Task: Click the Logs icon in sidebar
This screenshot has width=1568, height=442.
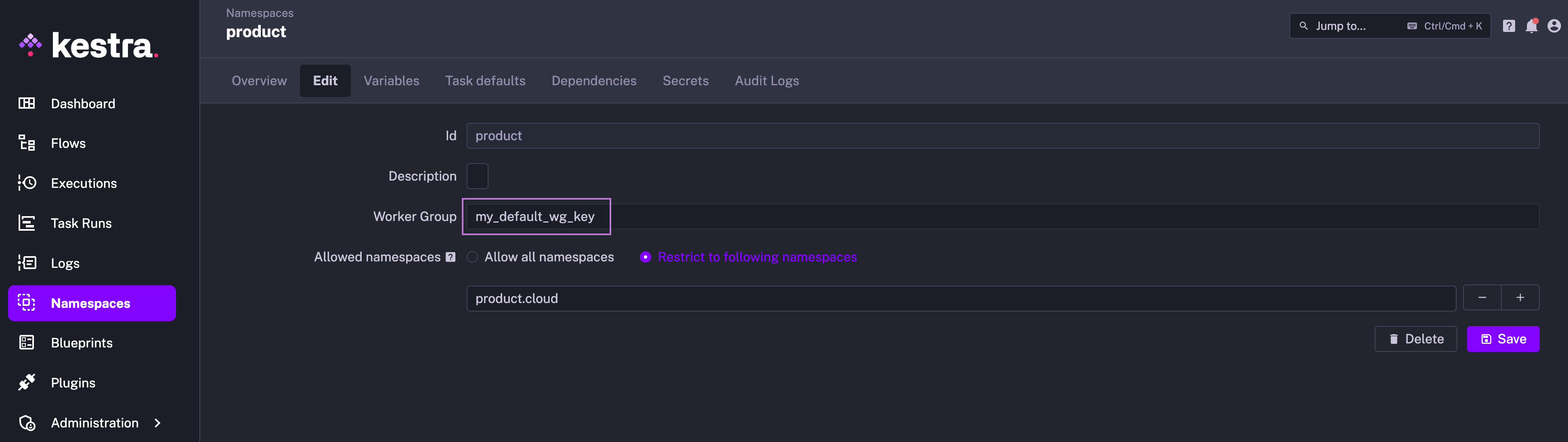Action: click(x=27, y=263)
